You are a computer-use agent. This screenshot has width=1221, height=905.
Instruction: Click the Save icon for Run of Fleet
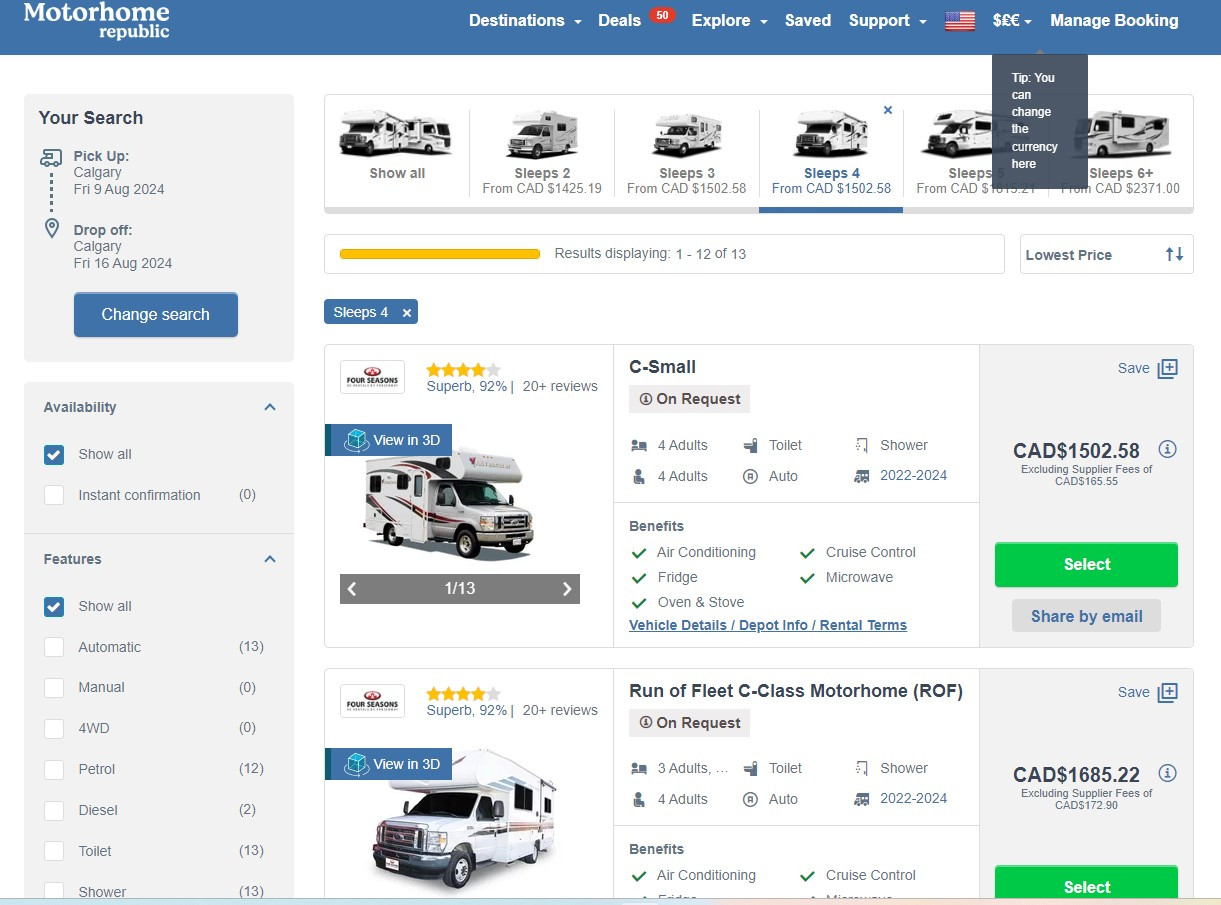[x=1167, y=692]
